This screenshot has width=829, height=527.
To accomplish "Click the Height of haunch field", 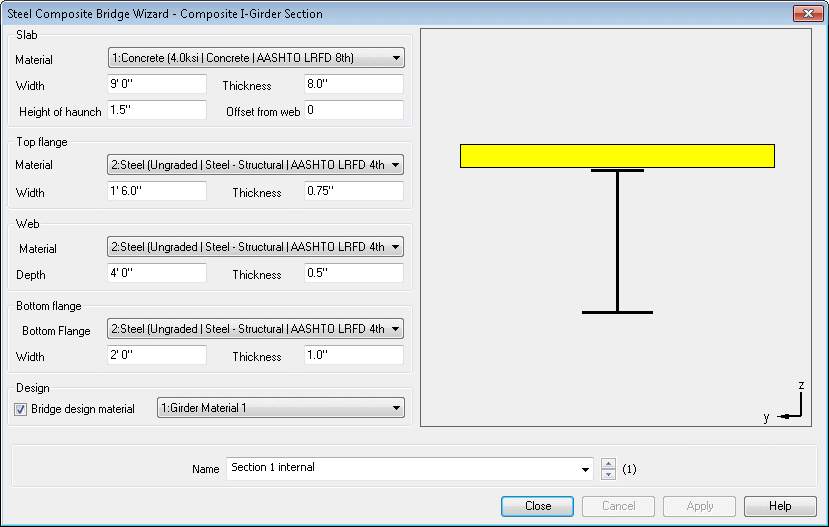I will (156, 111).
